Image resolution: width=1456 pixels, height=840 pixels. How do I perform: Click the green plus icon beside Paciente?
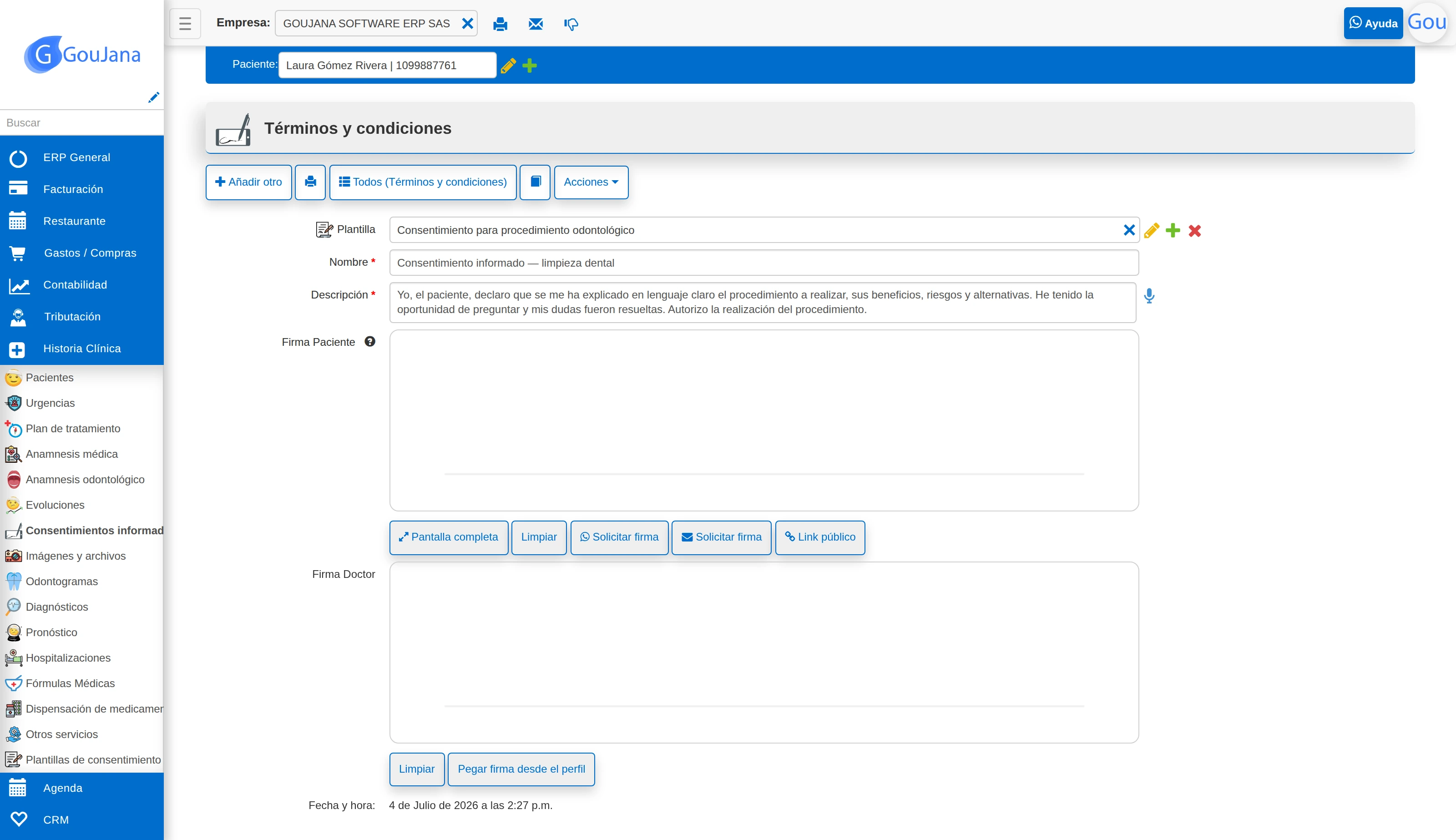pyautogui.click(x=530, y=66)
